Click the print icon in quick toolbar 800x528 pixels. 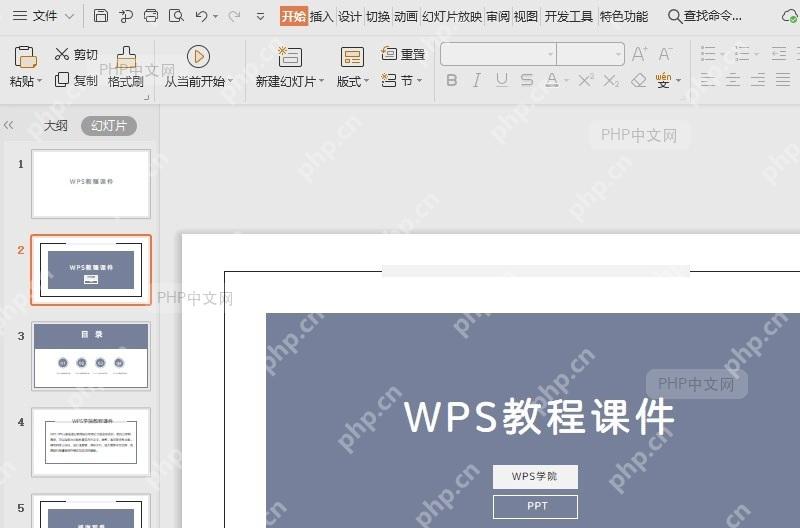point(151,16)
